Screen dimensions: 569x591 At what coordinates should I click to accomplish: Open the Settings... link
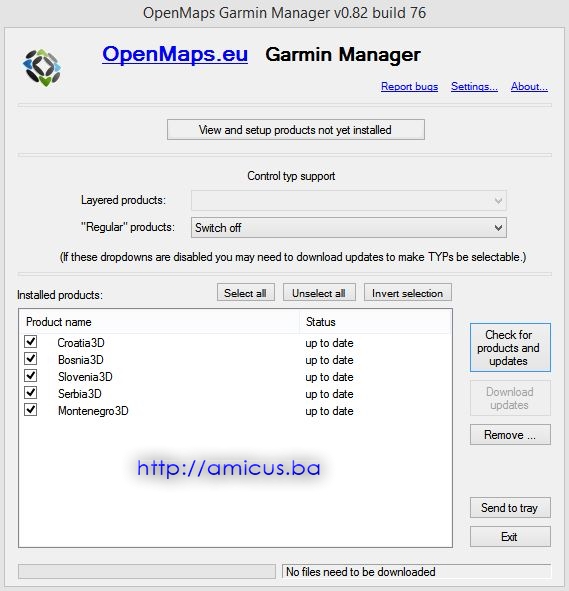[x=474, y=87]
